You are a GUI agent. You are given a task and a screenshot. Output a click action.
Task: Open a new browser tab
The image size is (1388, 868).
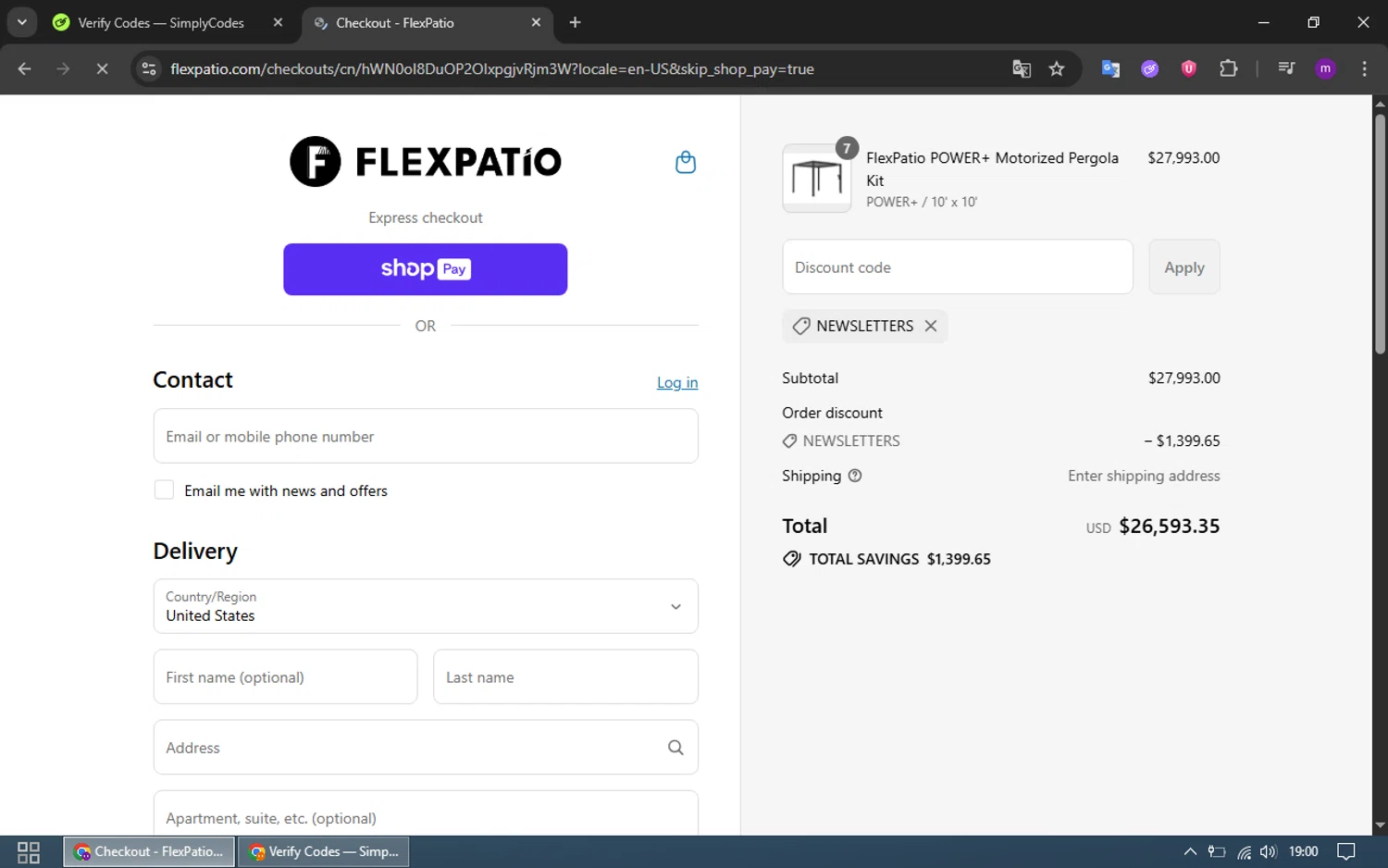pos(575,22)
